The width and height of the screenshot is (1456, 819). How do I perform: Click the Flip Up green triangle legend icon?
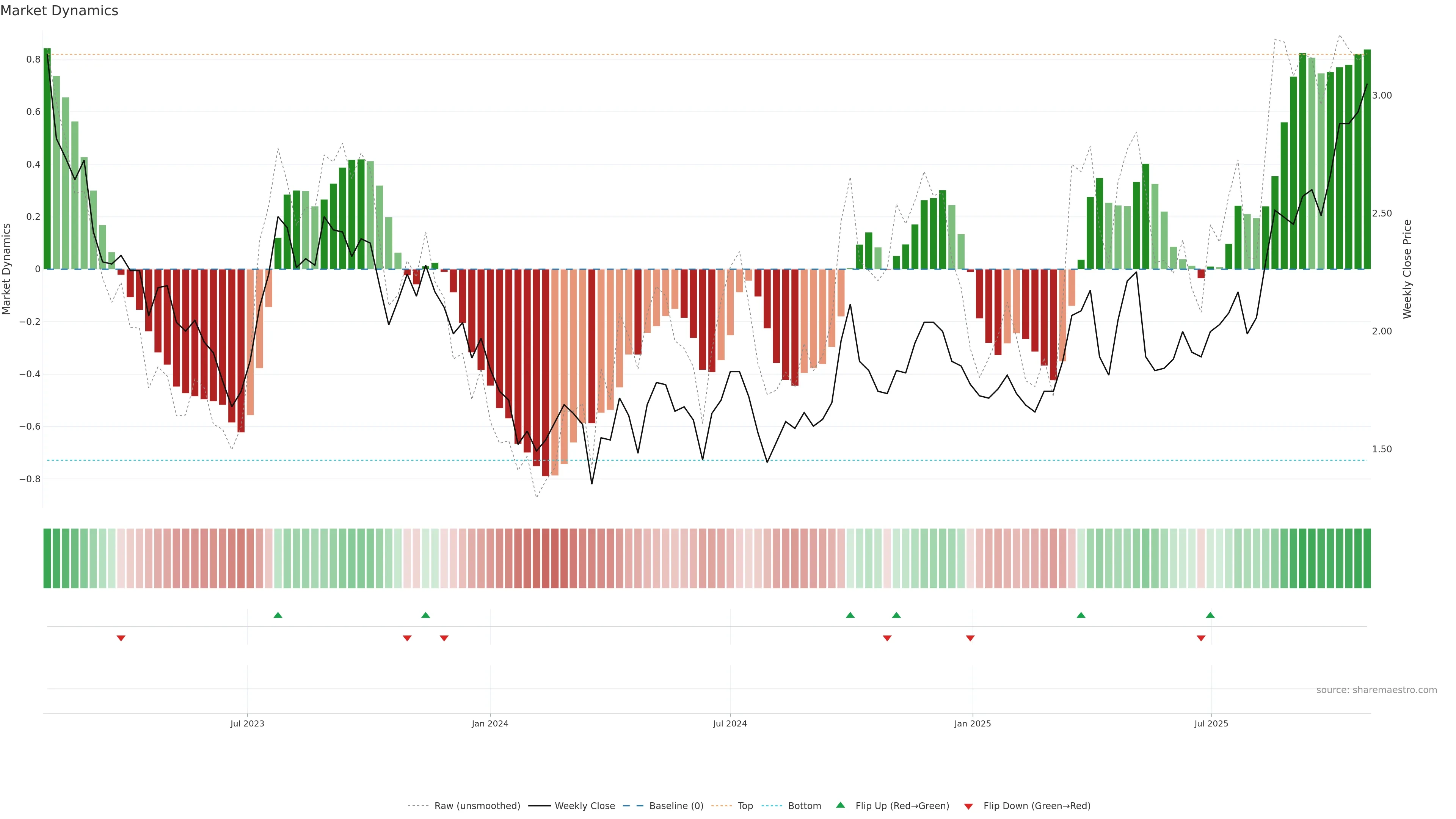tap(841, 805)
